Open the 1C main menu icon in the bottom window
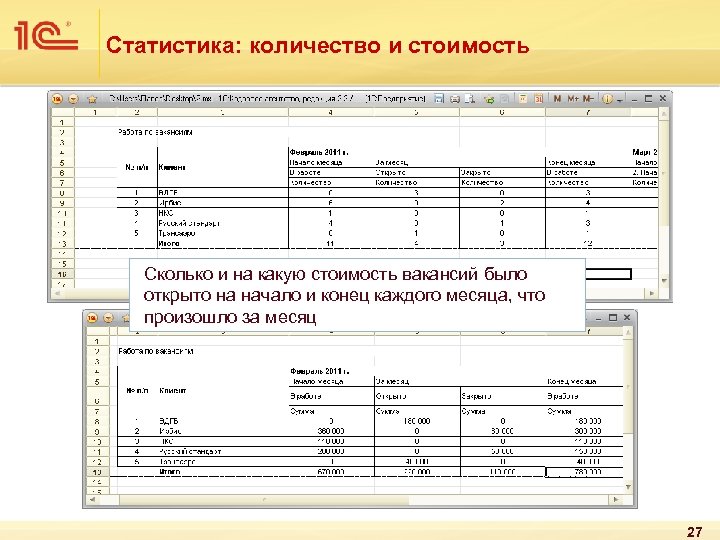This screenshot has height=540, width=720. (92, 318)
